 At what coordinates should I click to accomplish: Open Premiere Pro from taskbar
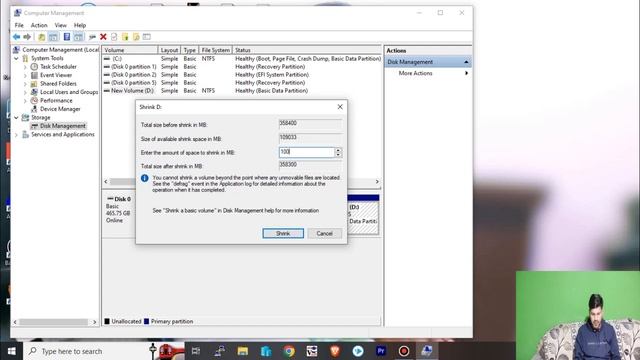pyautogui.click(x=381, y=351)
